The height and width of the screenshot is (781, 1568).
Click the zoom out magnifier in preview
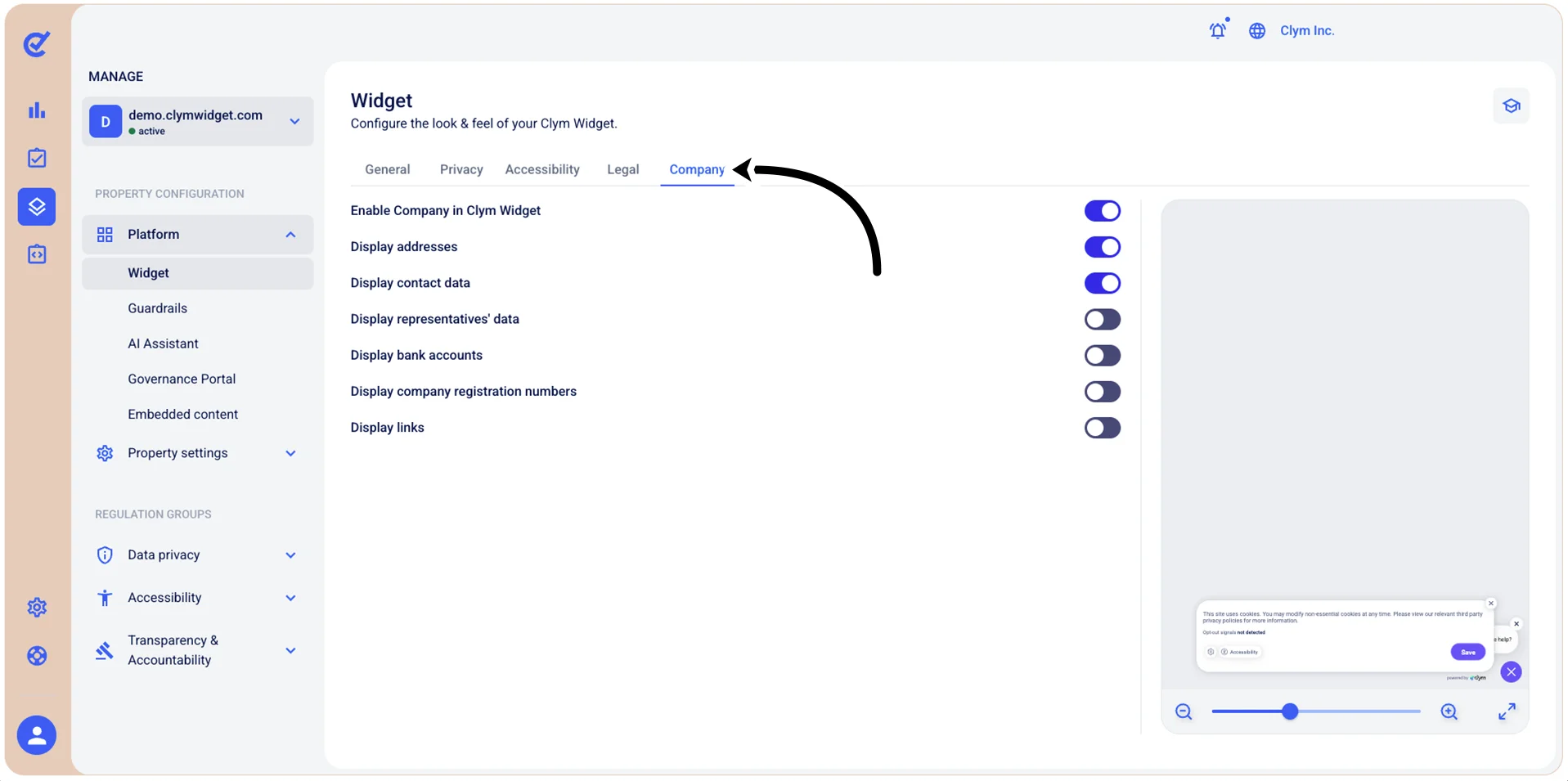(x=1184, y=711)
